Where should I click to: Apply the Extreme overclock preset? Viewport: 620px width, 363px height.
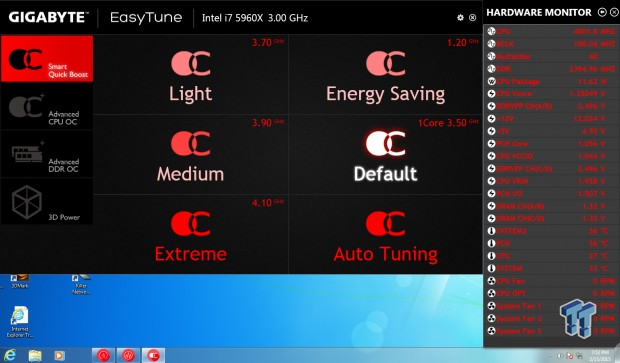pos(191,234)
